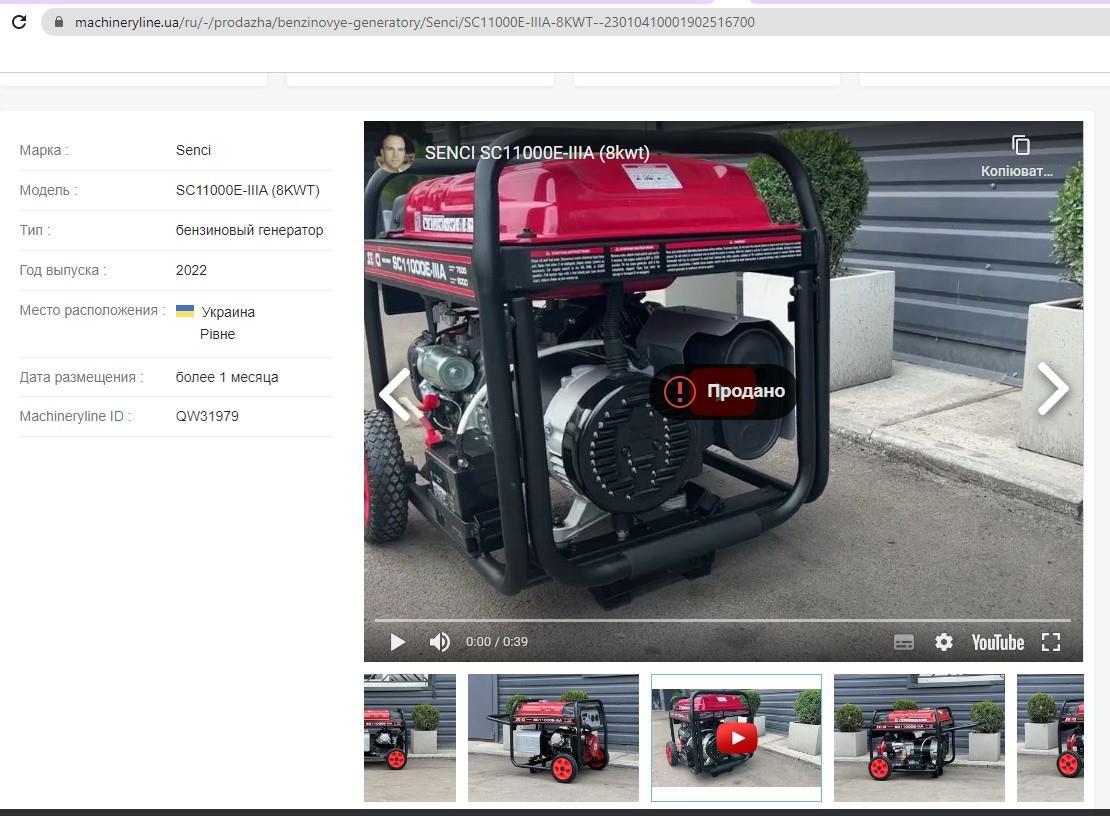1110x816 pixels.
Task: Select the video thumbnail with play icon
Action: point(736,738)
